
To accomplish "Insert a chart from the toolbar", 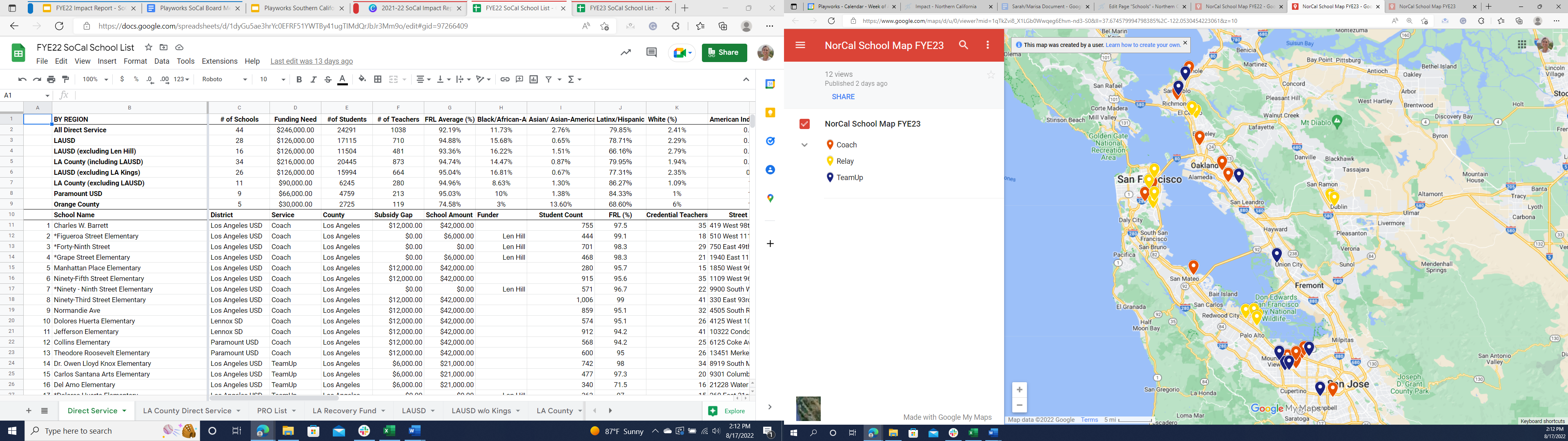I will pos(534,79).
